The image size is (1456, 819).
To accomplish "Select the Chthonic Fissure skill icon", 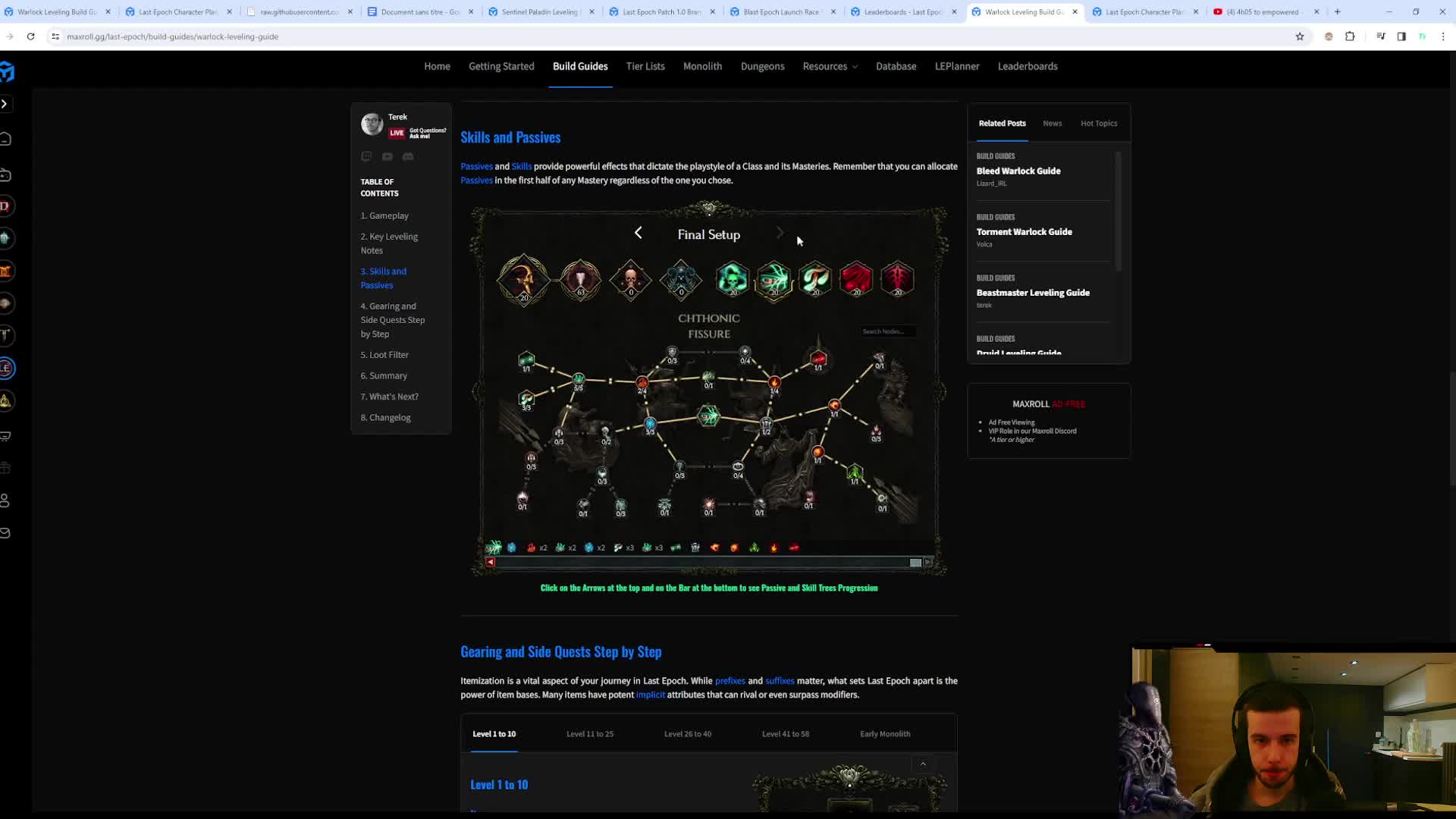I will tap(773, 279).
